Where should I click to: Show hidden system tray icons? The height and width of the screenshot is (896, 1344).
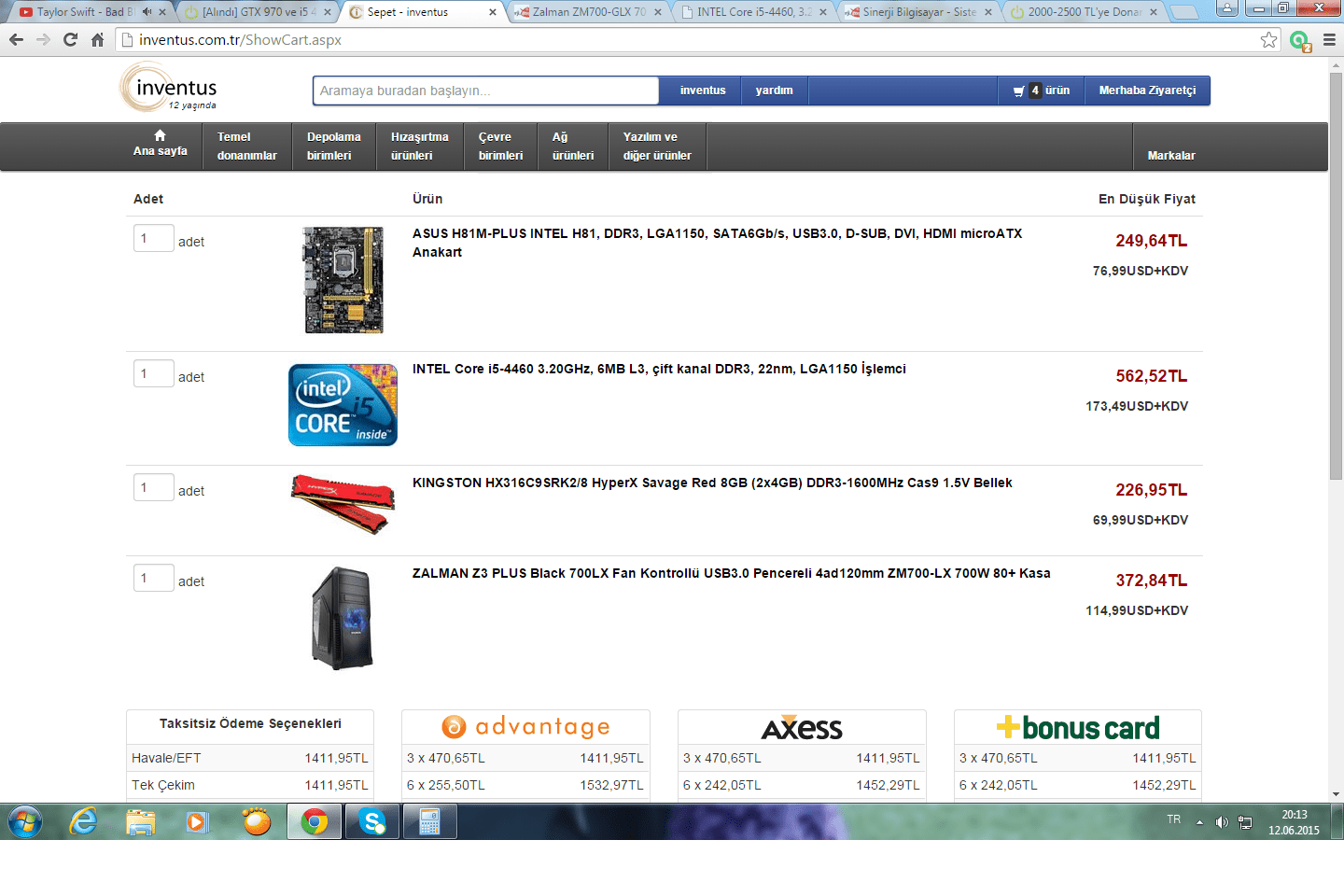pos(1199,822)
